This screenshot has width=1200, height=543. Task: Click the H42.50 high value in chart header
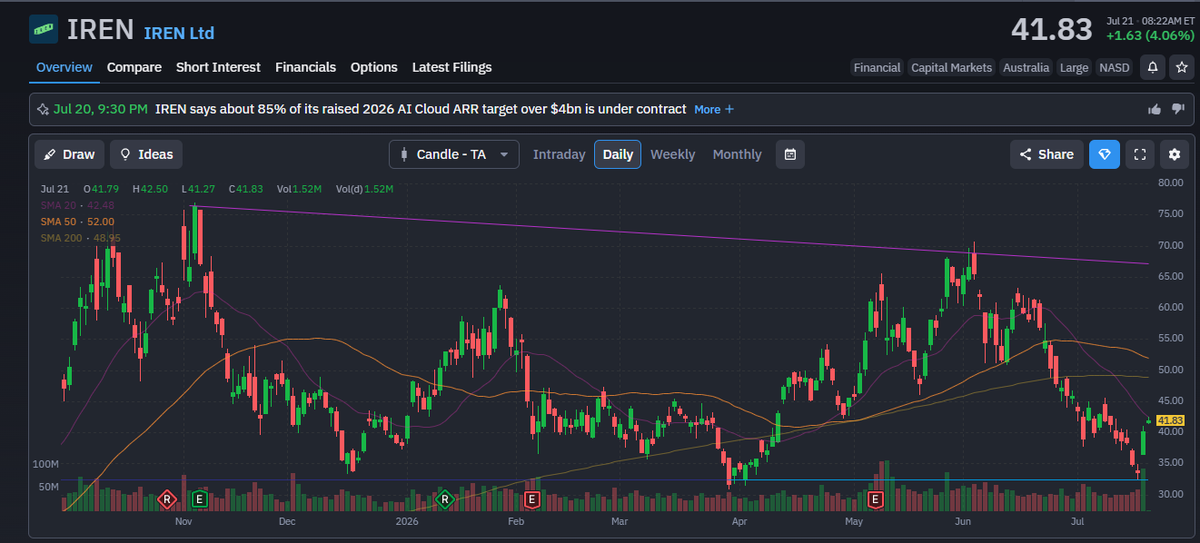152,188
